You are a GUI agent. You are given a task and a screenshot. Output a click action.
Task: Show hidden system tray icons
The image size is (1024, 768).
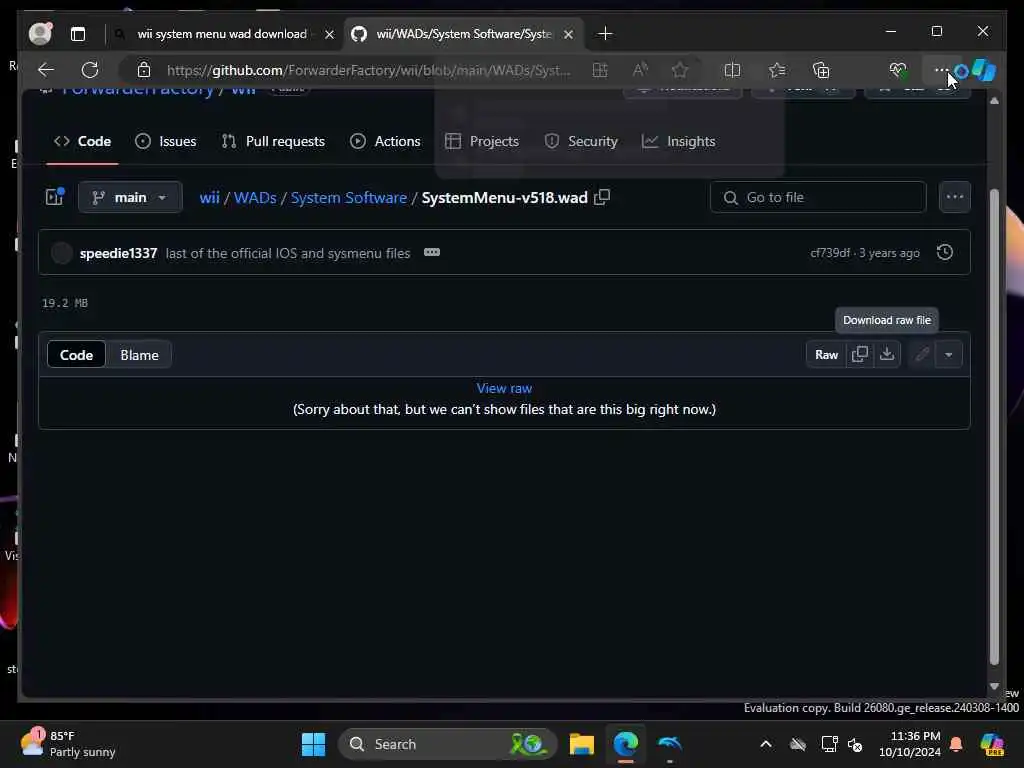point(765,744)
